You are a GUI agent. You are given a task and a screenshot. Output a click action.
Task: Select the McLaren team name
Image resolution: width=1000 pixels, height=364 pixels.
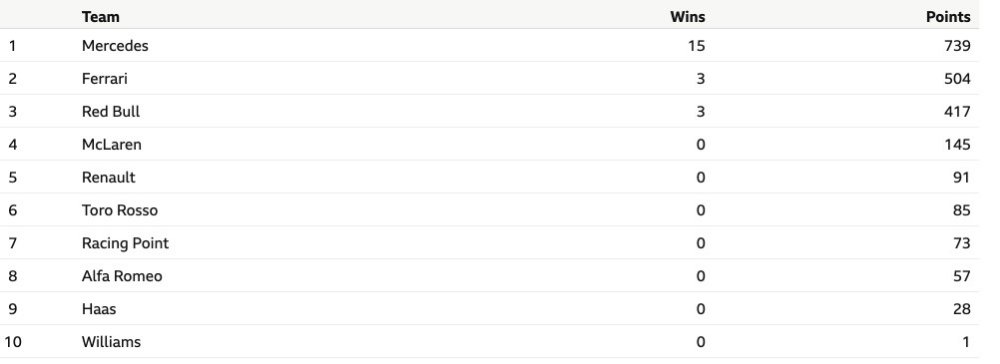pyautogui.click(x=112, y=145)
